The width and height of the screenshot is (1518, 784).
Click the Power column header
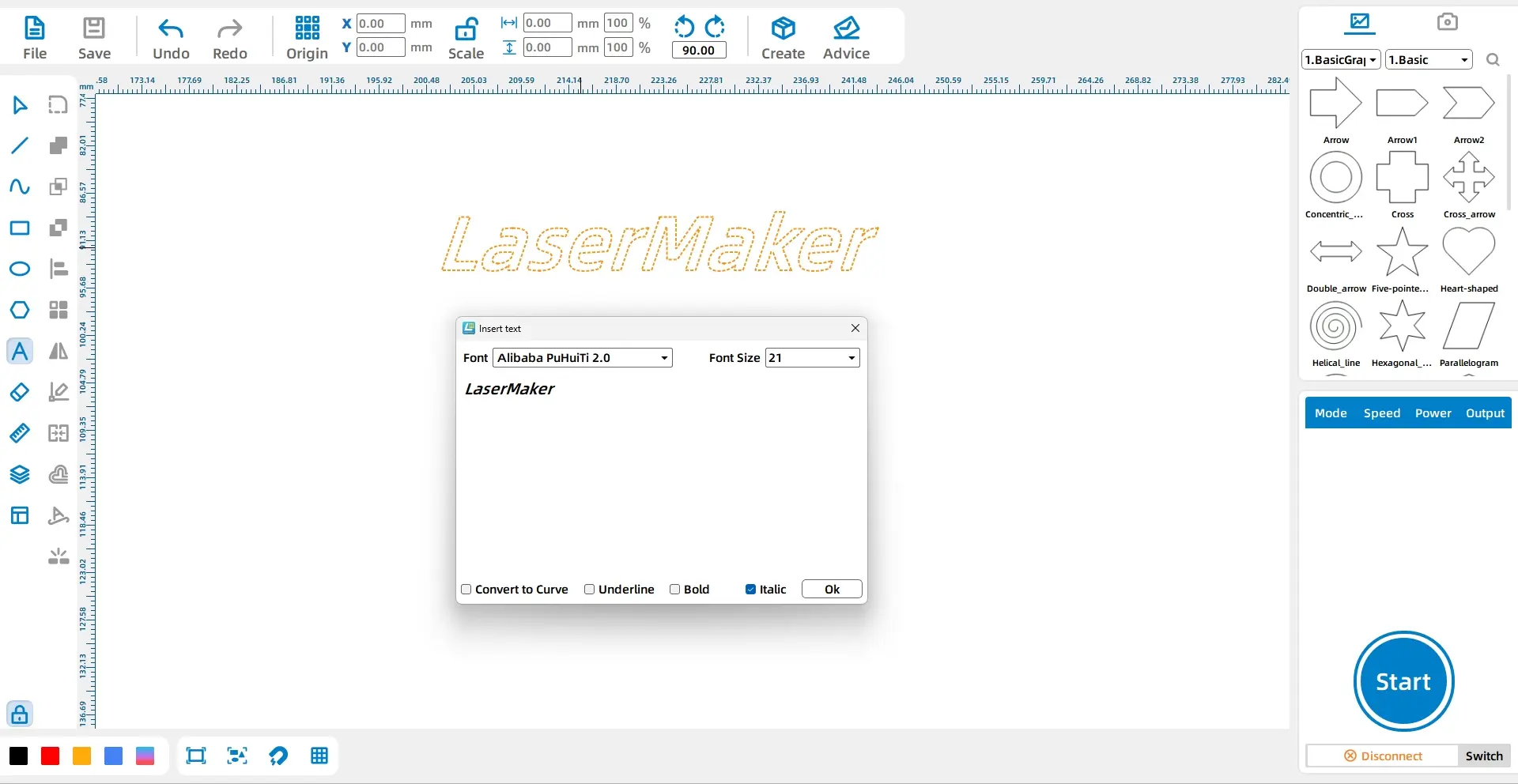1433,413
